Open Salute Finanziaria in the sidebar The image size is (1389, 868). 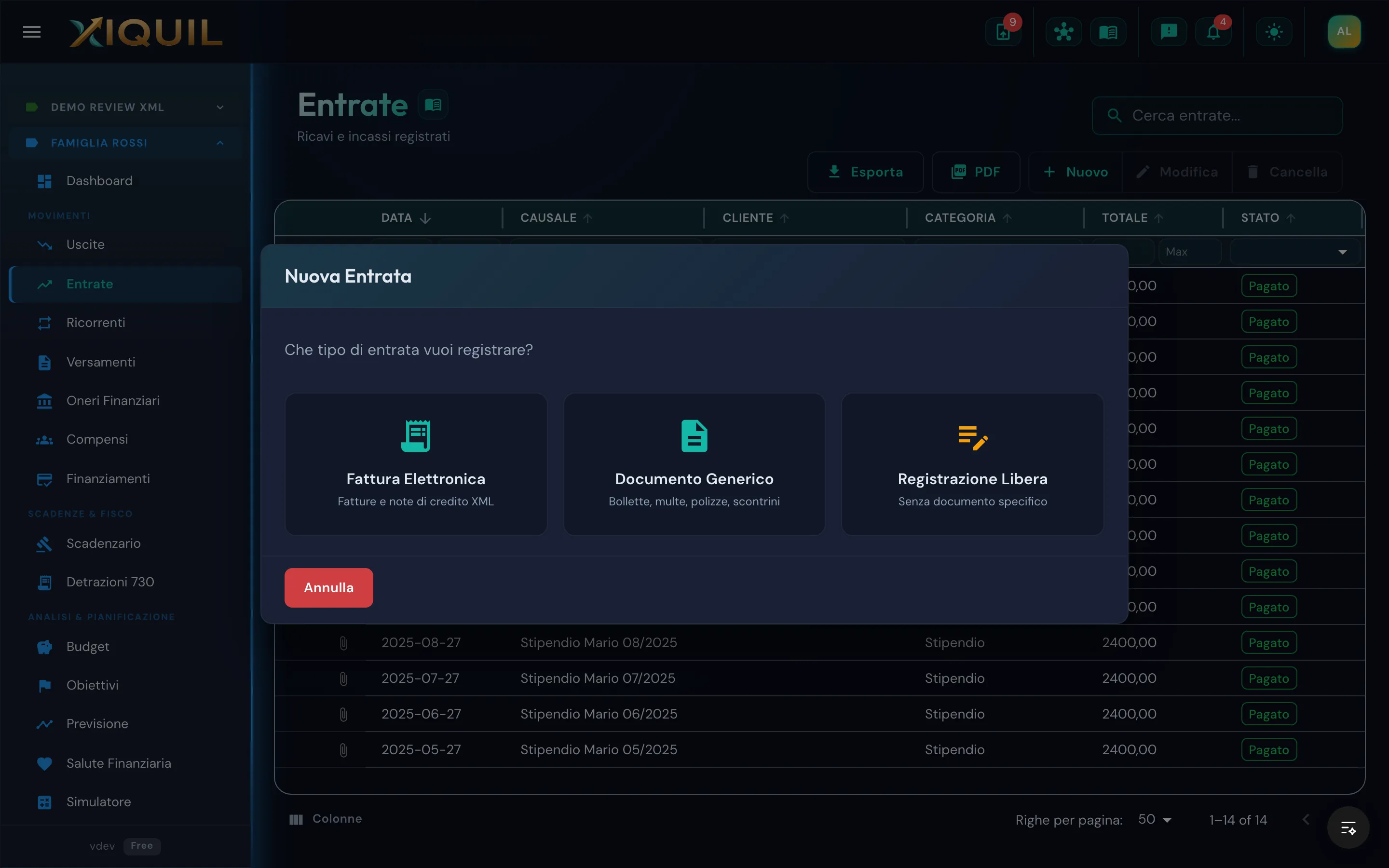[x=126, y=763]
